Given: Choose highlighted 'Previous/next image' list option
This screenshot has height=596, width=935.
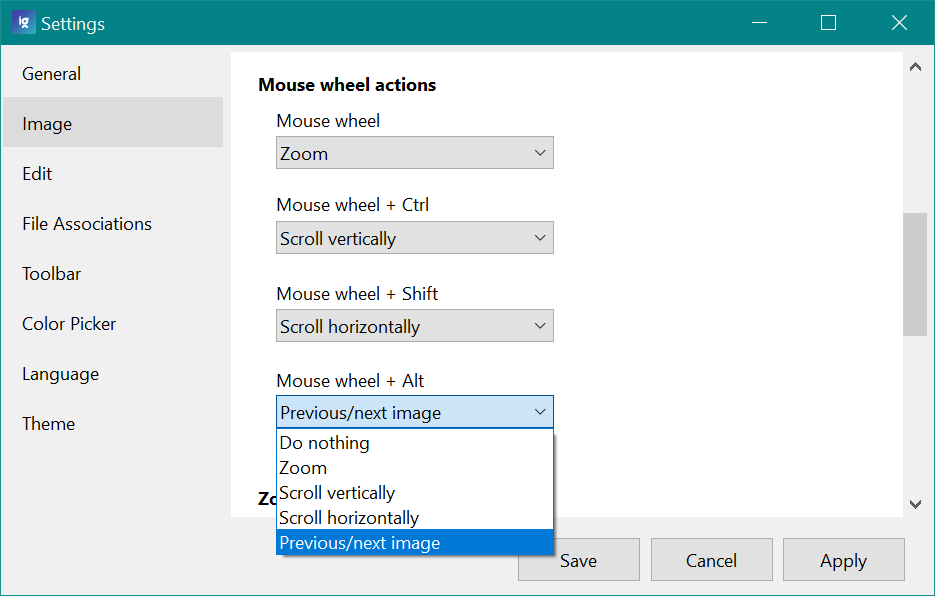Looking at the screenshot, I should tap(360, 543).
